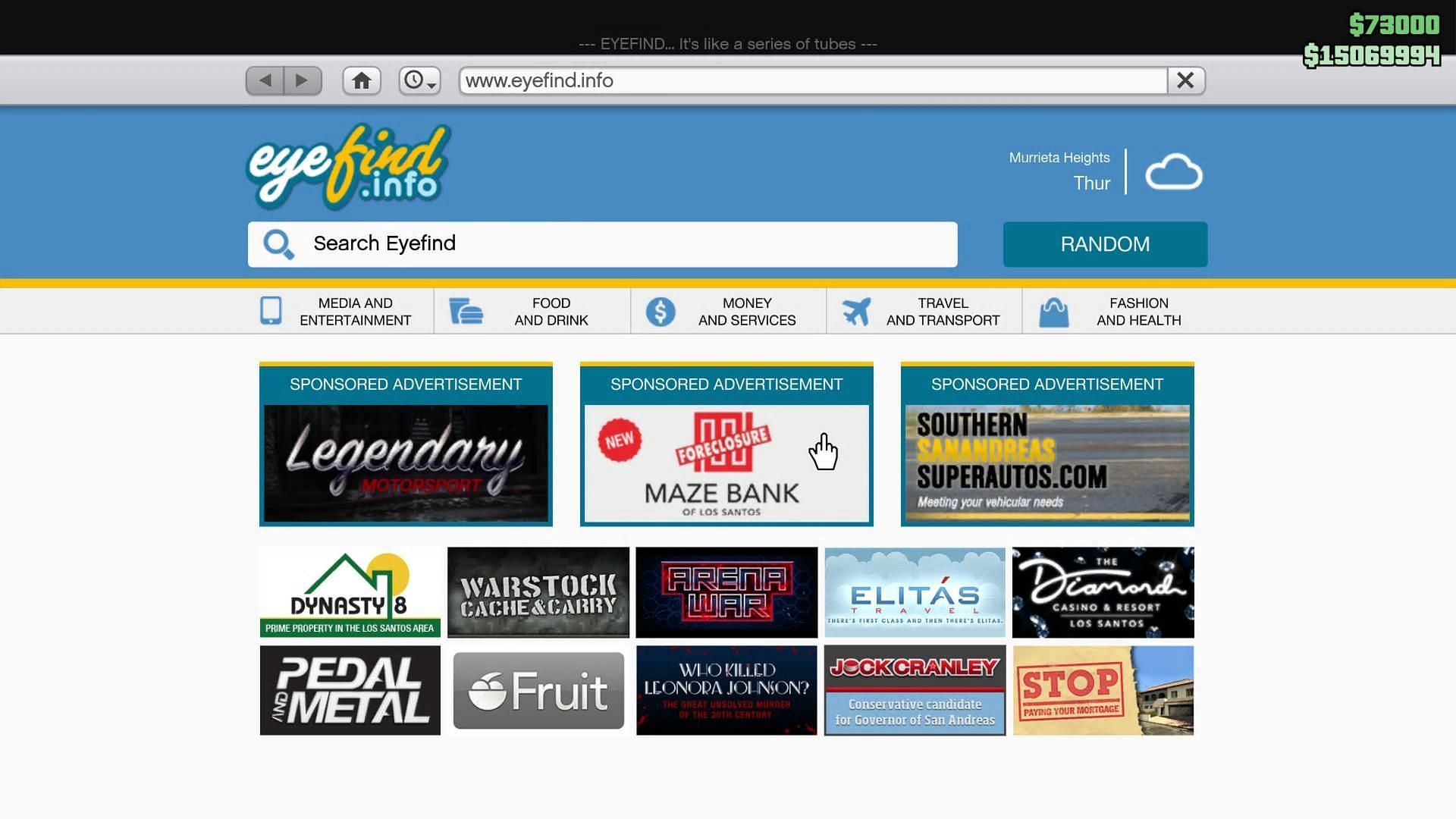Click the Warstock Cache and Carry tile
This screenshot has height=819, width=1456.
pyautogui.click(x=538, y=592)
